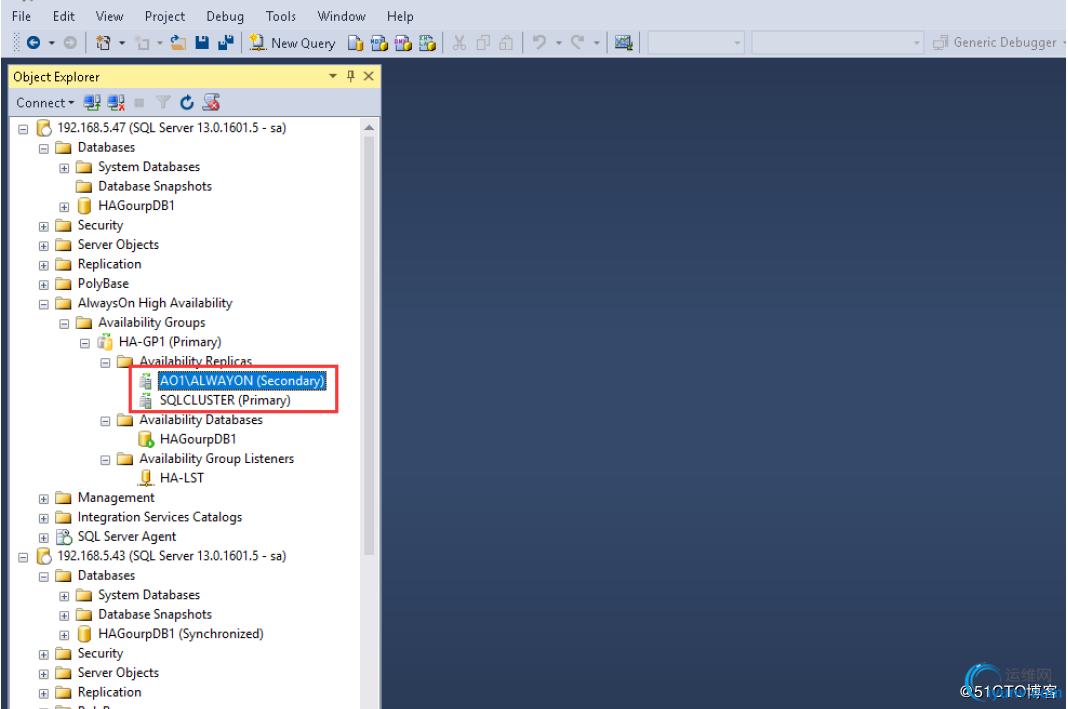Open the Help menu
Image resolution: width=1068 pixels, height=709 pixels.
pyautogui.click(x=400, y=16)
